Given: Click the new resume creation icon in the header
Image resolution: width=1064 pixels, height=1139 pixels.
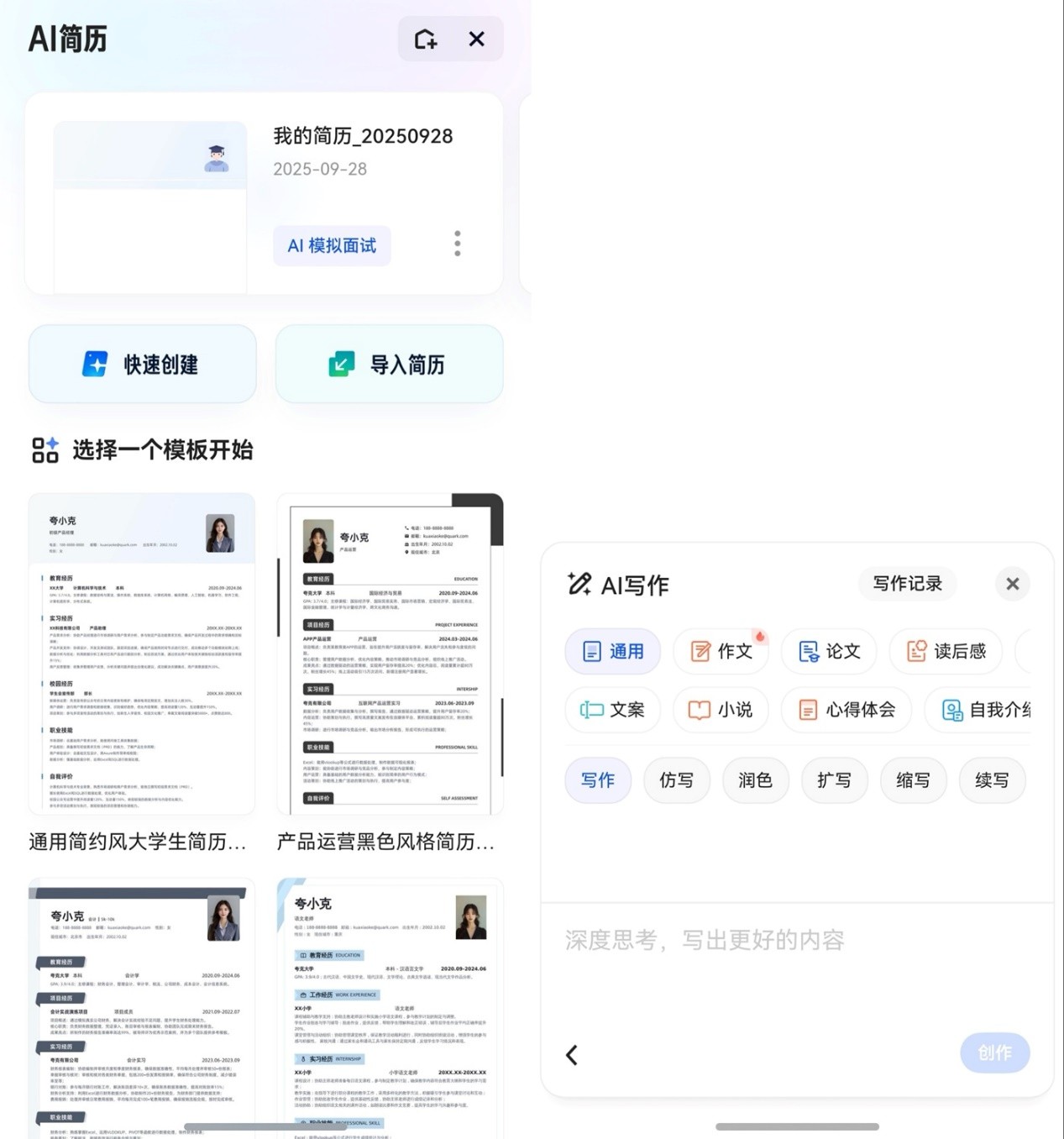Looking at the screenshot, I should tap(424, 39).
